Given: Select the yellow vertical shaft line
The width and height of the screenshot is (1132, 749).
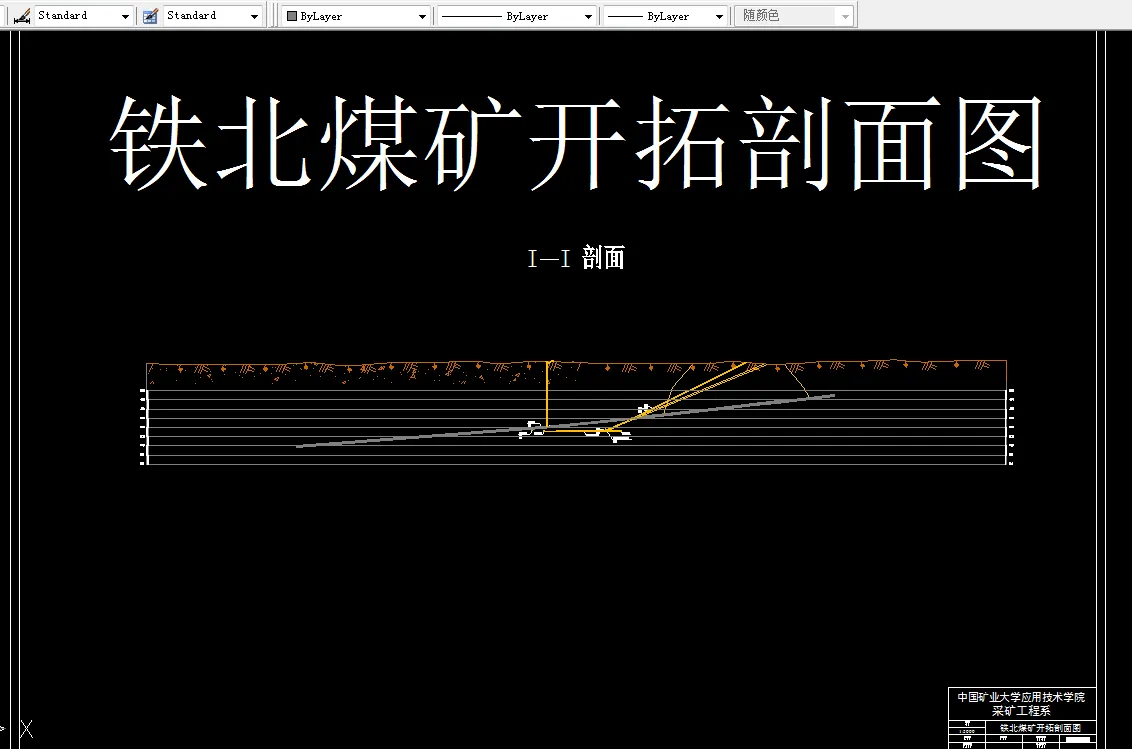Looking at the screenshot, I should [x=547, y=395].
